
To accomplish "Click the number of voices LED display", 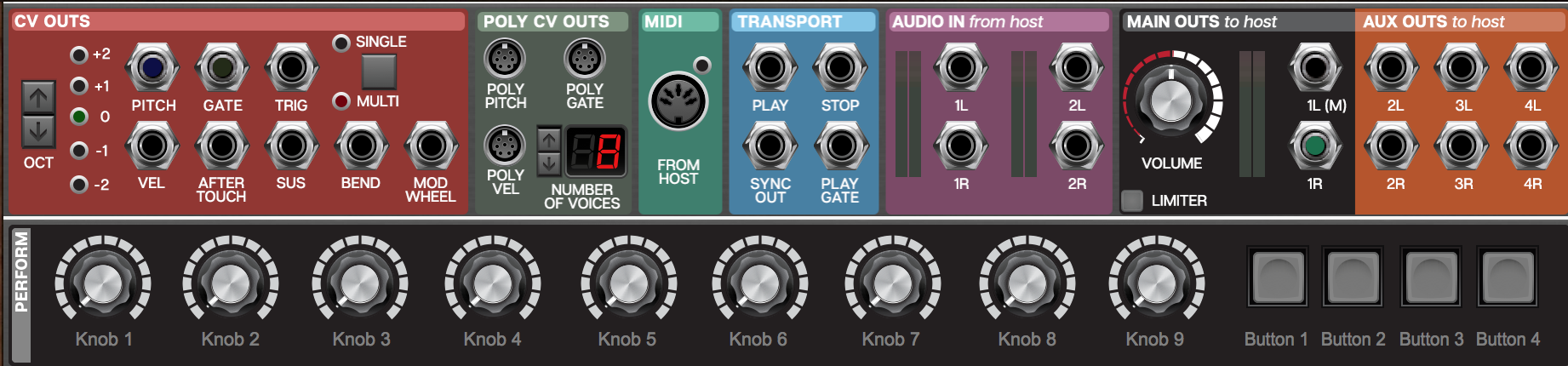I will coord(596,152).
